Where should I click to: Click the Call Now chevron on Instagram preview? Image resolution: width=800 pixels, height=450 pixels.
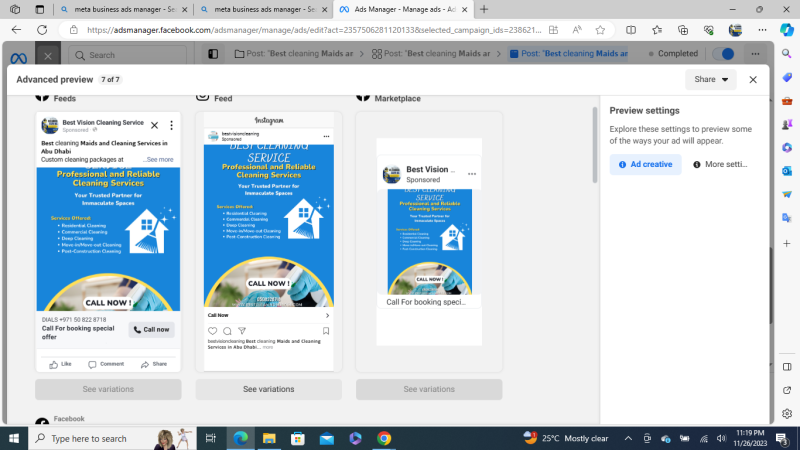(327, 315)
